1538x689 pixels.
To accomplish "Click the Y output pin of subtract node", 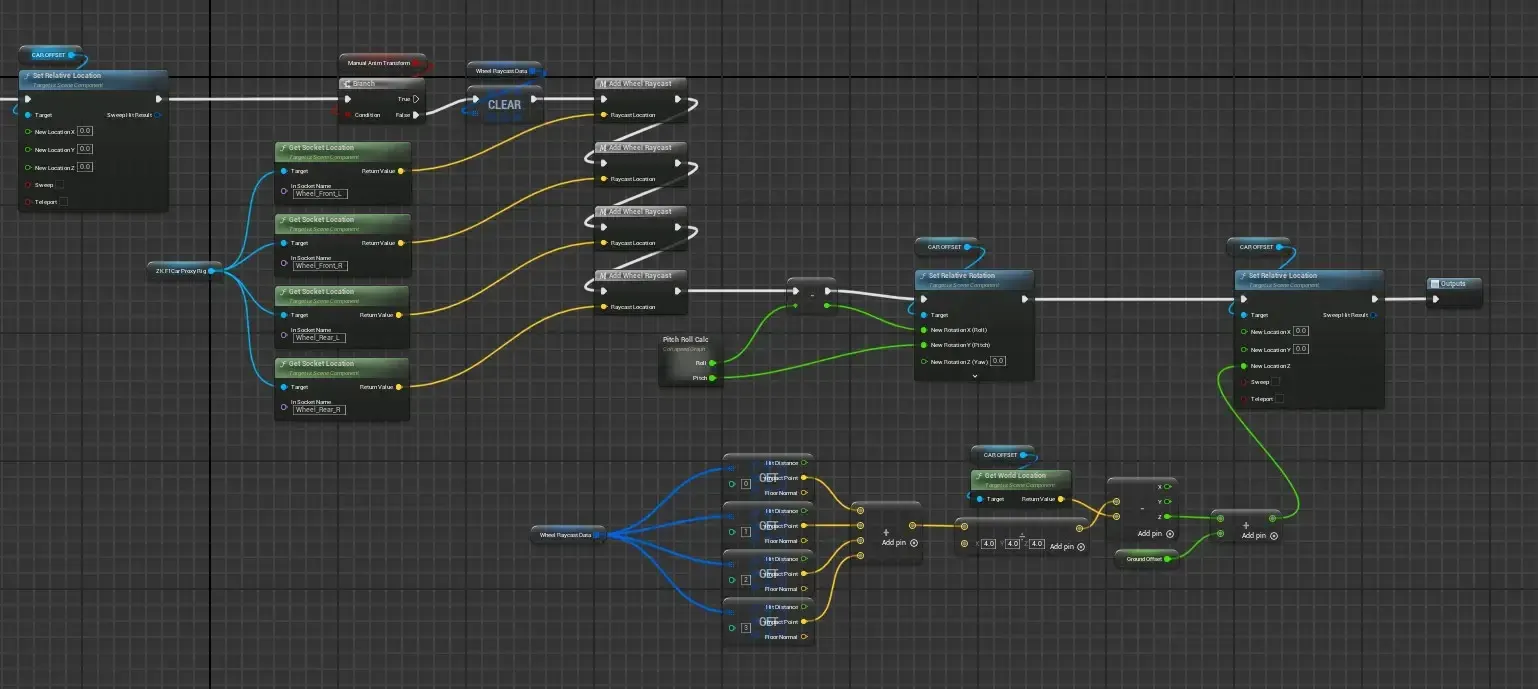I will (x=1169, y=501).
